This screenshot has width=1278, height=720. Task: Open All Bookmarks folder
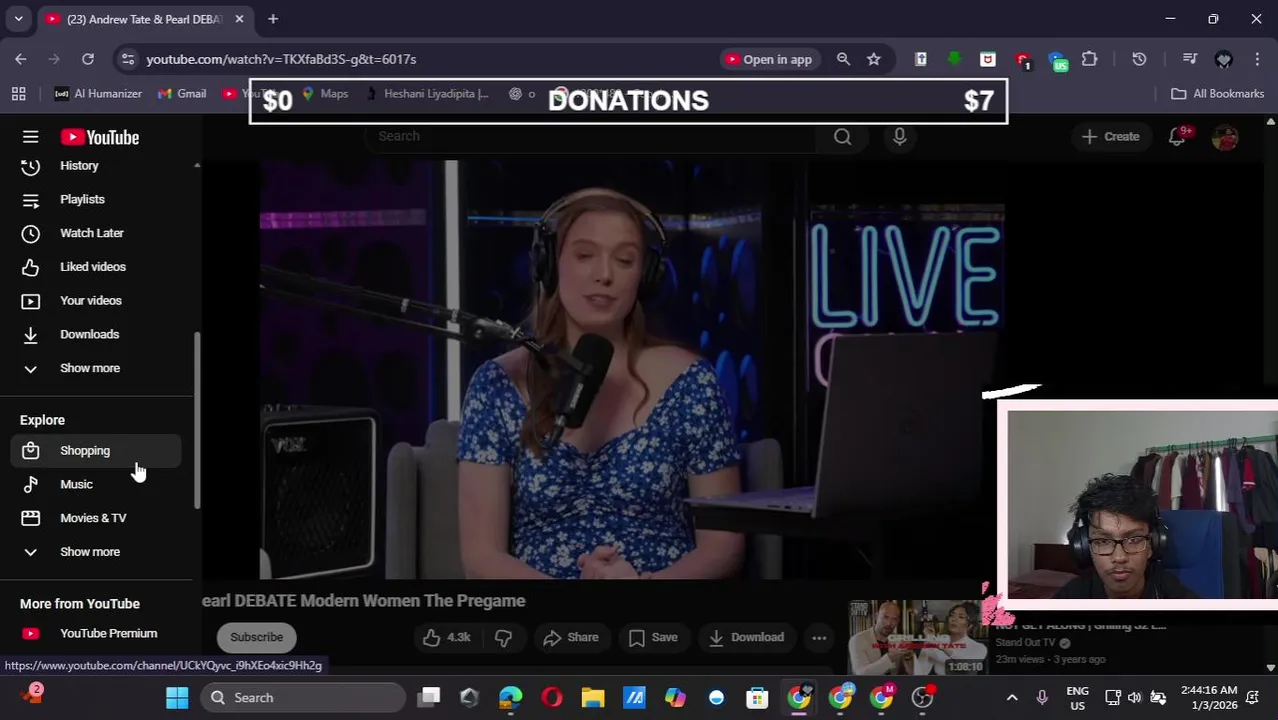coord(1217,94)
